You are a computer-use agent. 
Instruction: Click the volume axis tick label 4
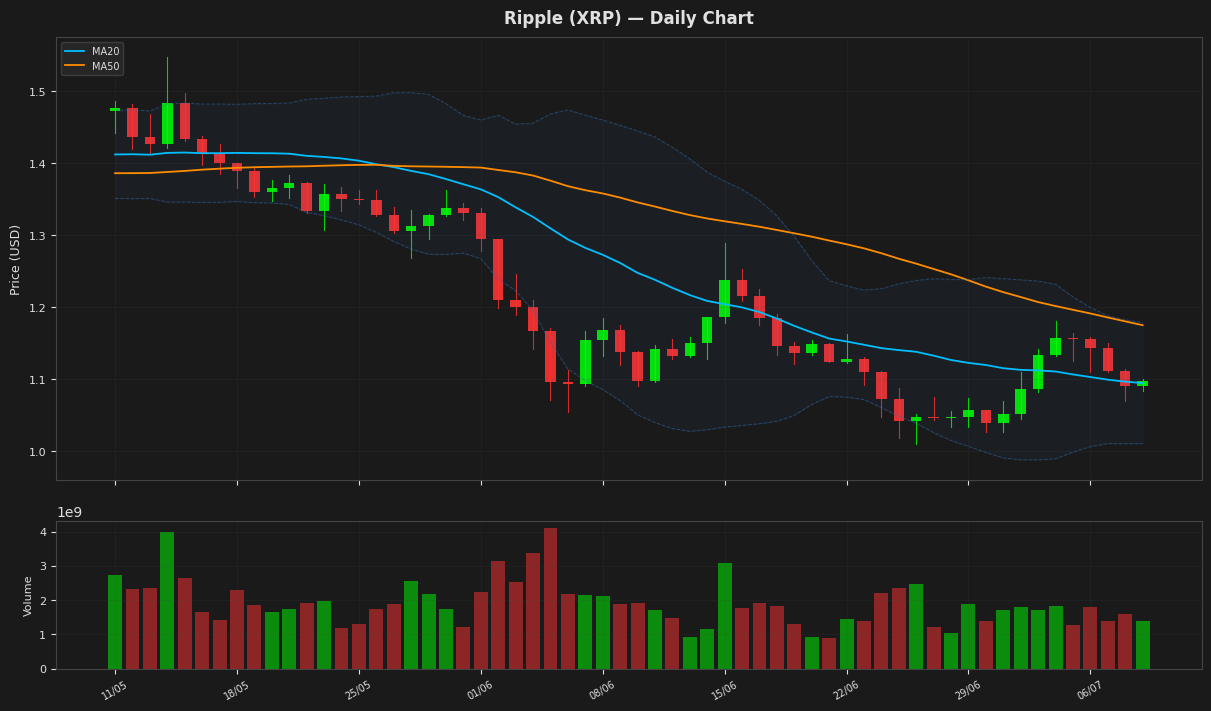click(x=44, y=532)
